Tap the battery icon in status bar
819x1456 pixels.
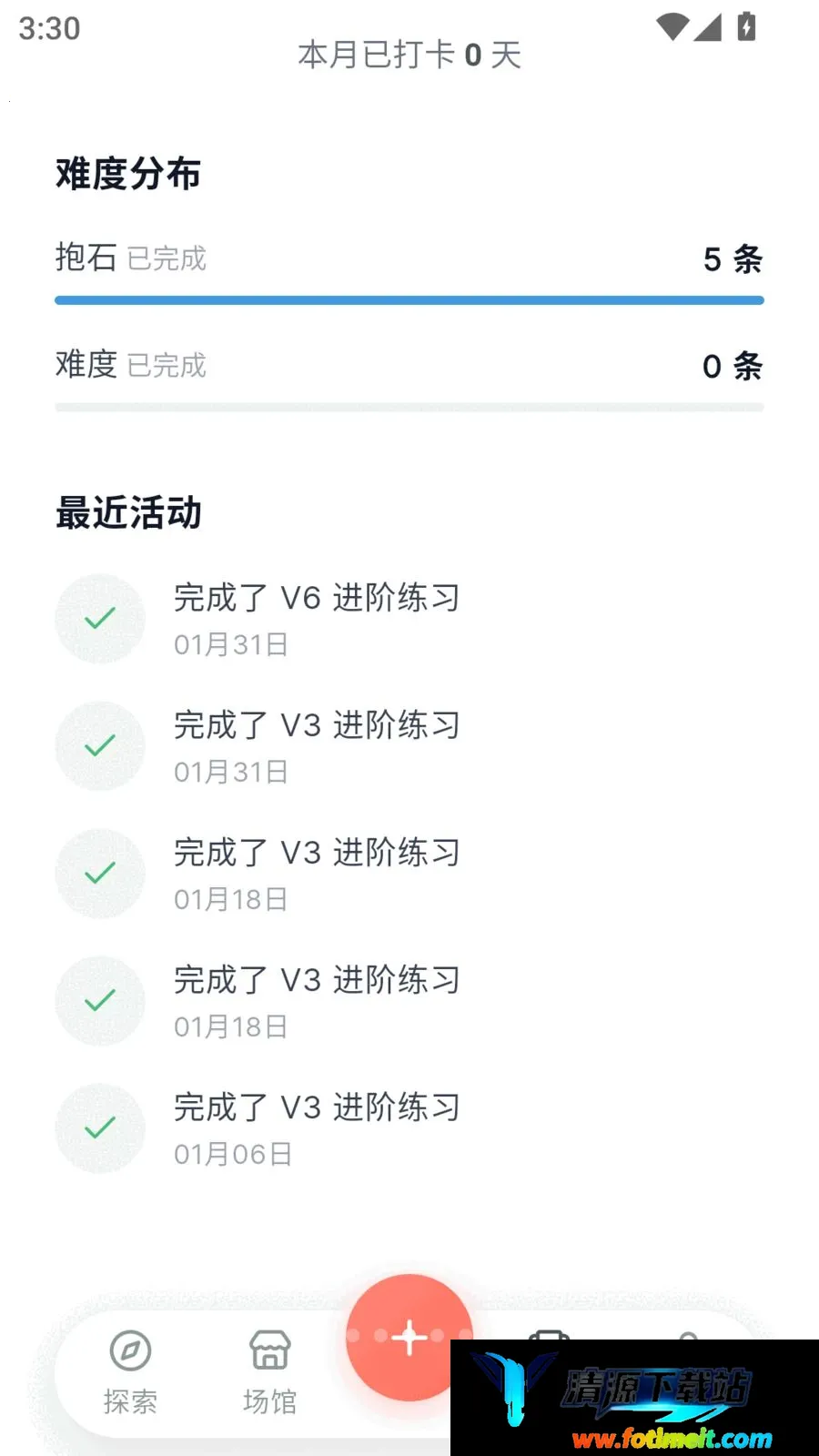746,26
